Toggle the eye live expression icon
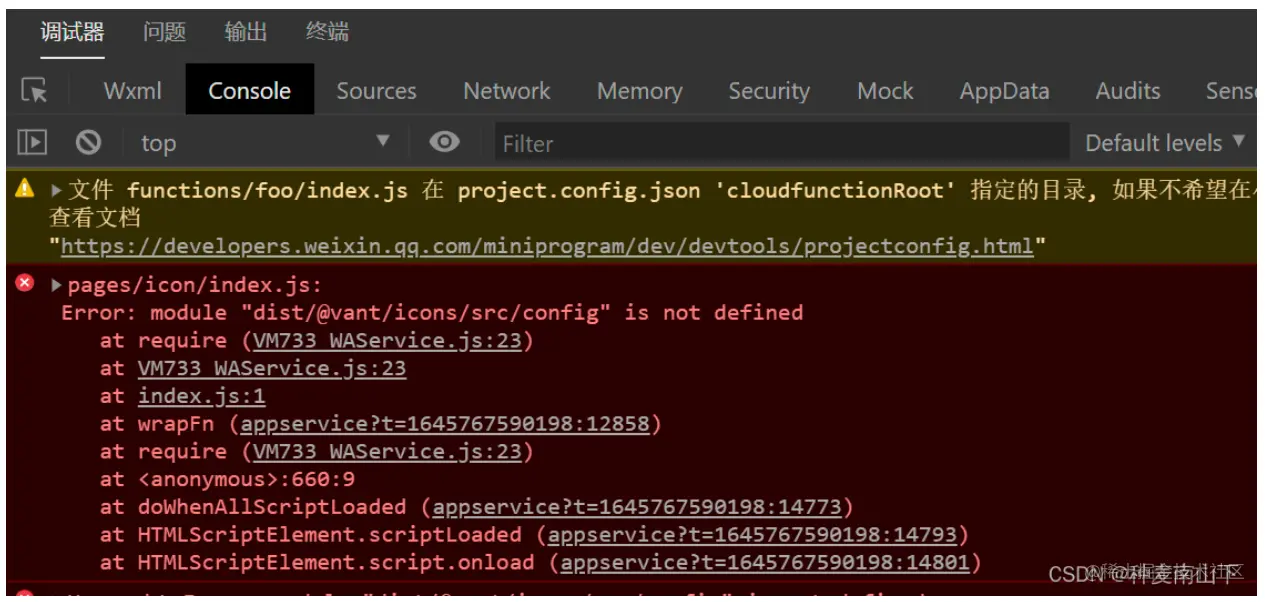Viewport: 1265px width, 602px height. 444,142
